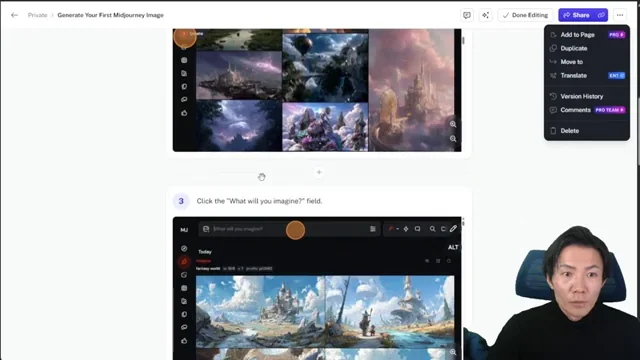Click the compass explore icon in step 3 sidebar
The height and width of the screenshot is (360, 640).
tap(184, 248)
